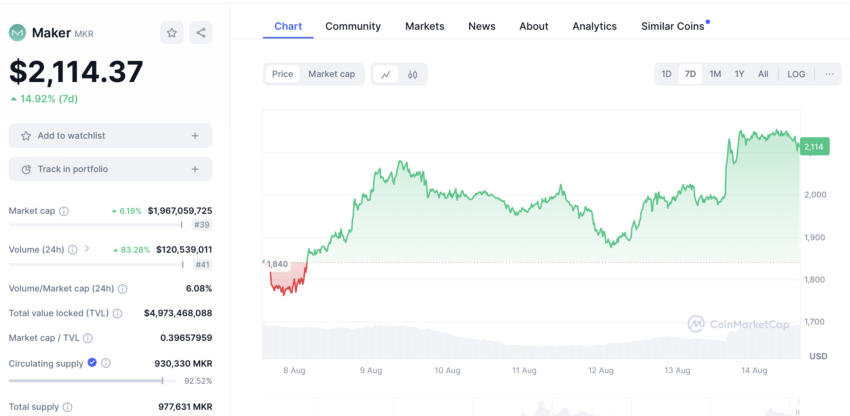Viewport: 850px width, 416px height.
Task: Select the line chart view icon
Action: (x=386, y=74)
